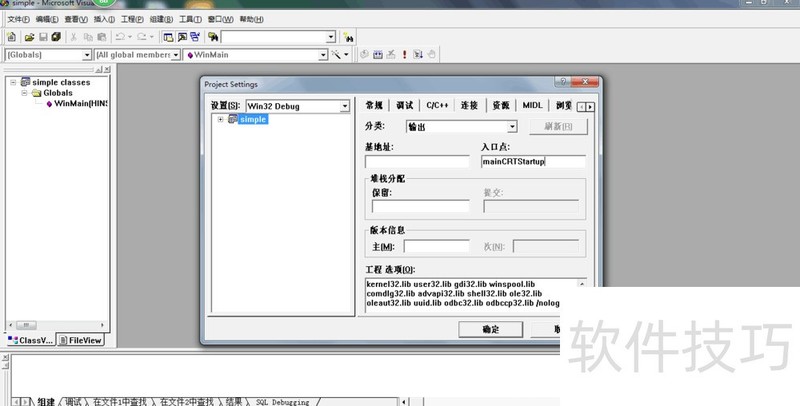Click the Find in Files binoculars icon
This screenshot has width=800, height=406.
(x=213, y=37)
